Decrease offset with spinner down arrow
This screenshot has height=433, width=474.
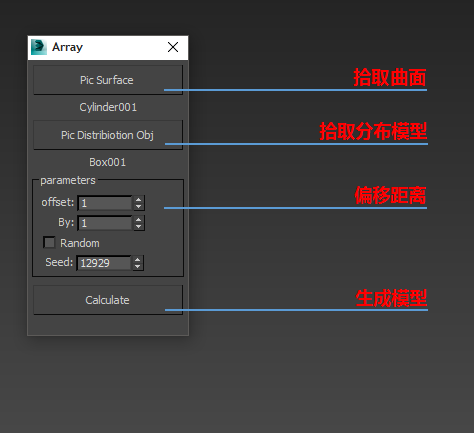139,207
